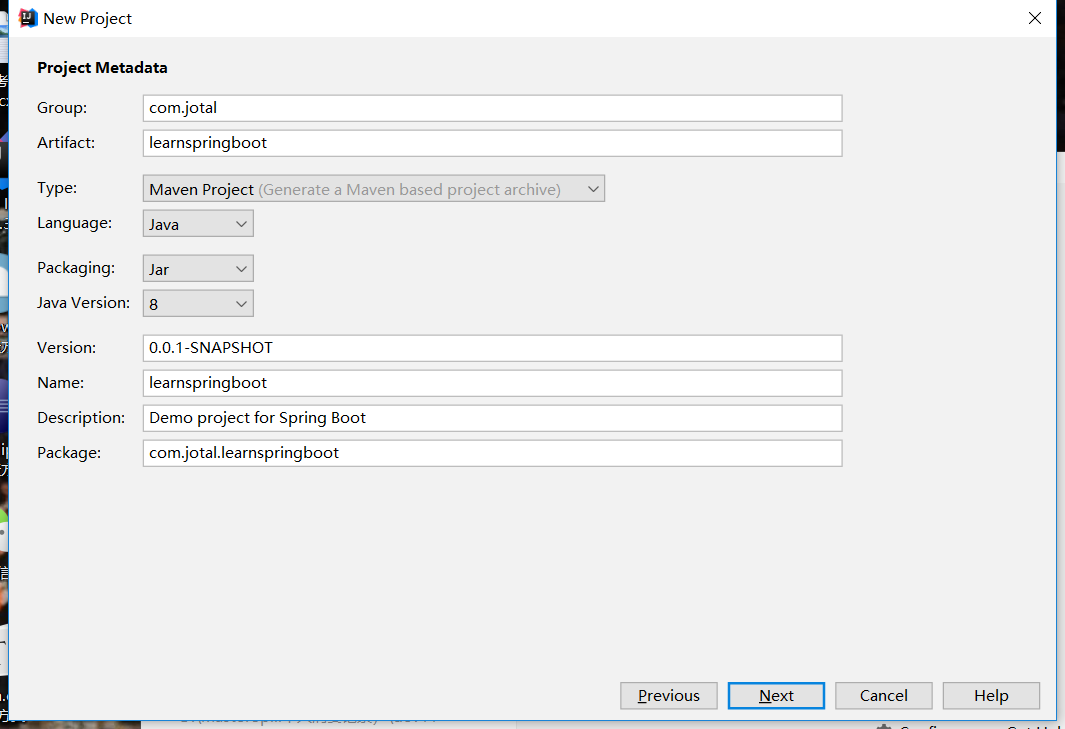Edit the Package field com.jotal.learnspringboot
The width and height of the screenshot is (1065, 729).
point(492,453)
